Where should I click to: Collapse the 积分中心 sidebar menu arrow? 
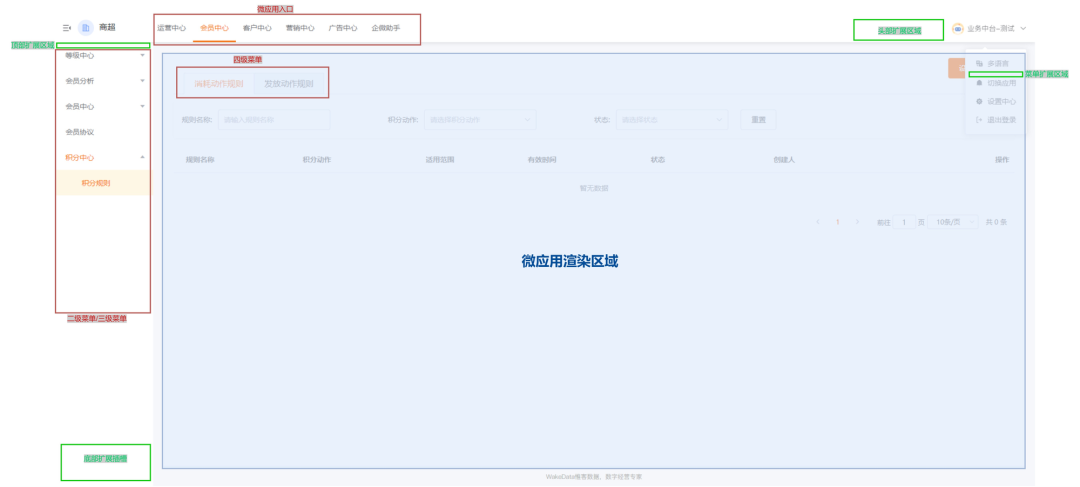point(143,157)
